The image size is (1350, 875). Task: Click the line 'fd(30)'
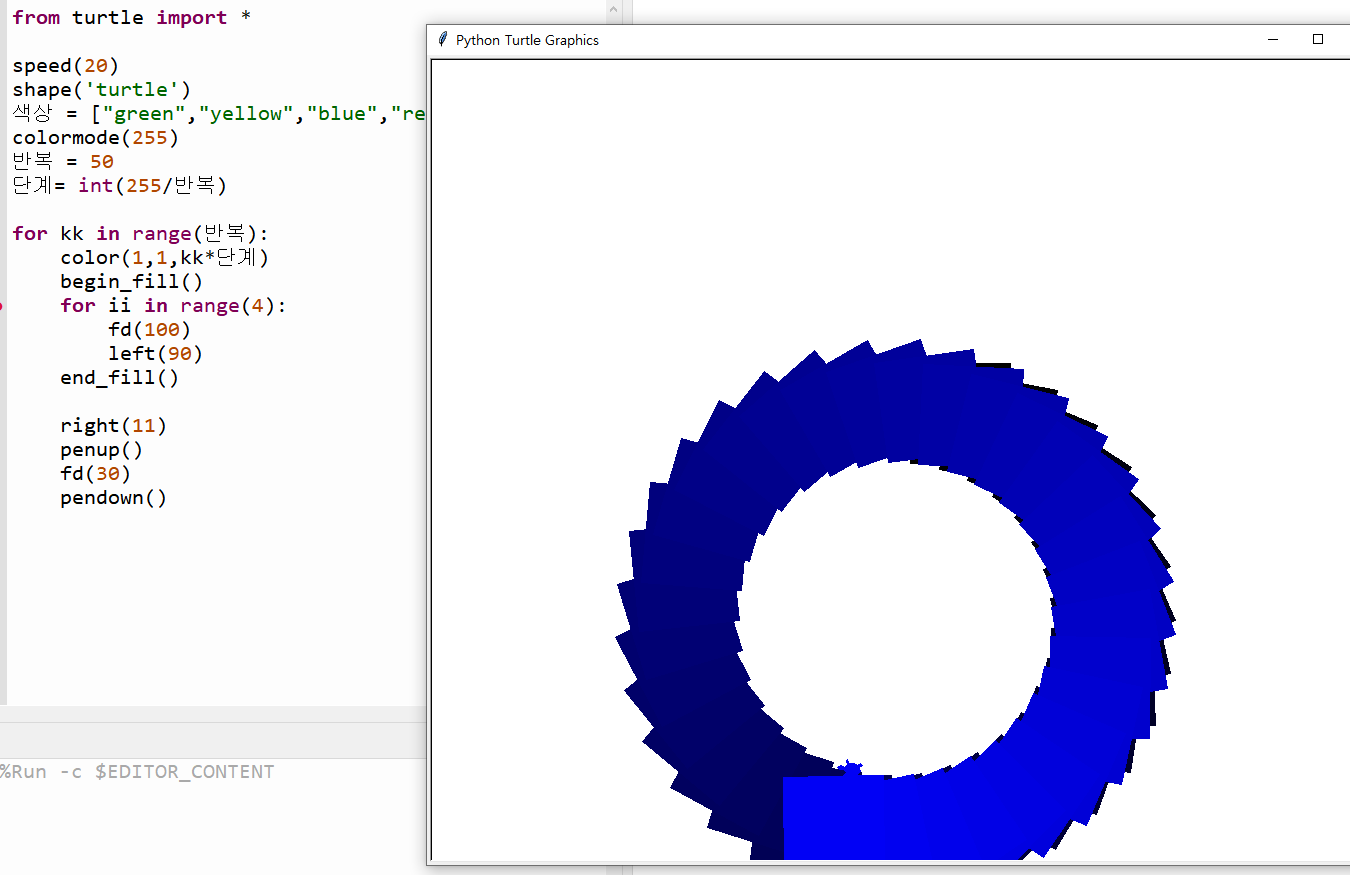pyautogui.click(x=95, y=474)
